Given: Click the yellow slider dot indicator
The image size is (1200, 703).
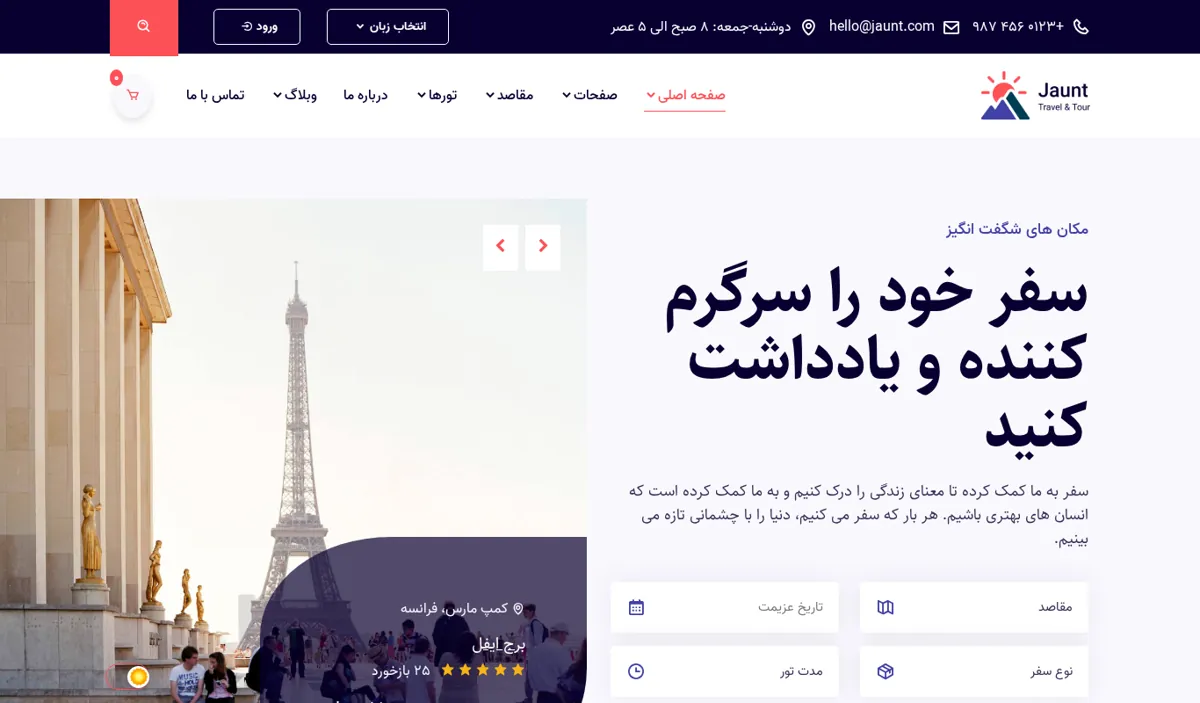Looking at the screenshot, I should click(138, 677).
